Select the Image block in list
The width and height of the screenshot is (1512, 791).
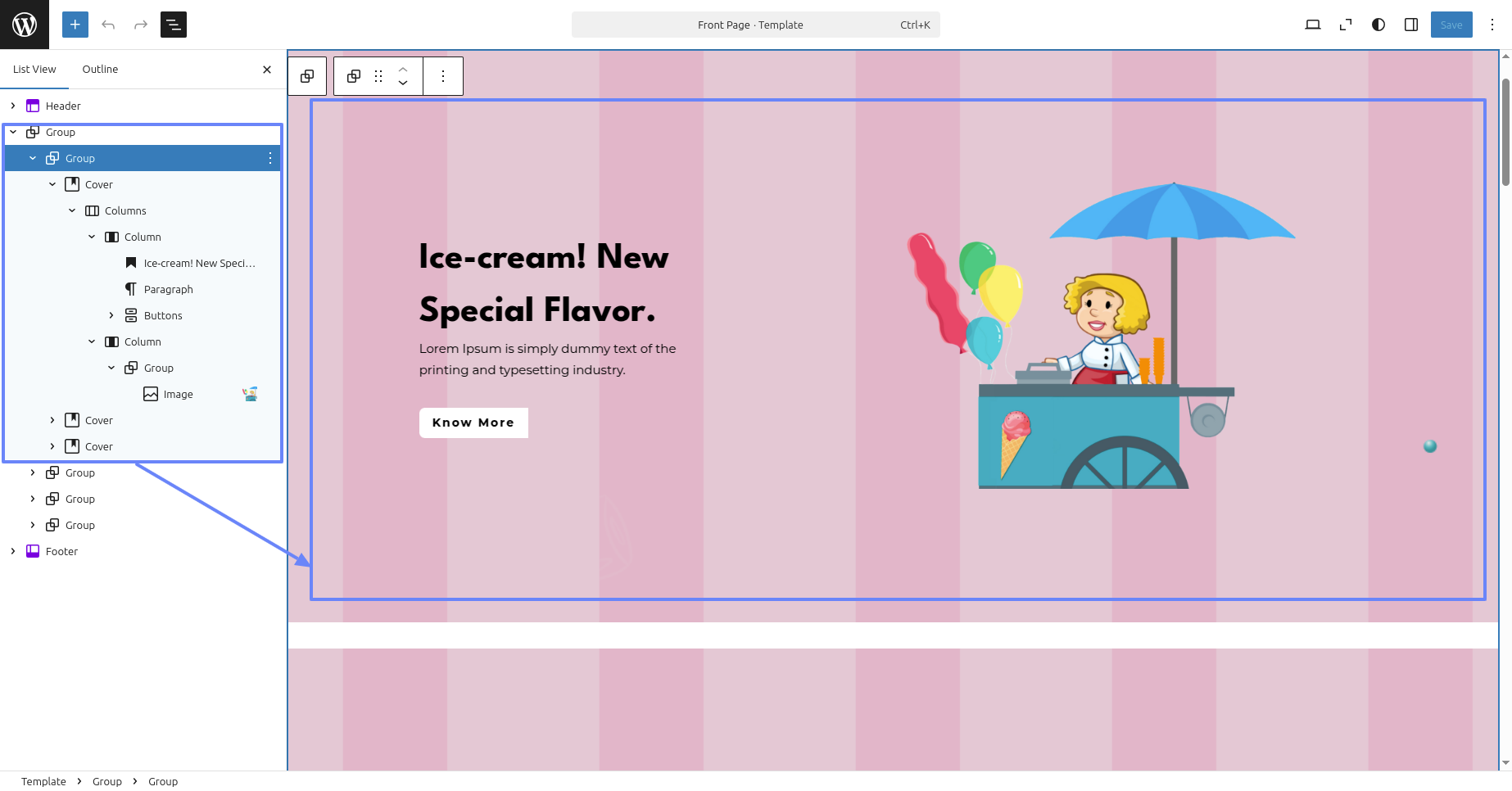click(143, 394)
